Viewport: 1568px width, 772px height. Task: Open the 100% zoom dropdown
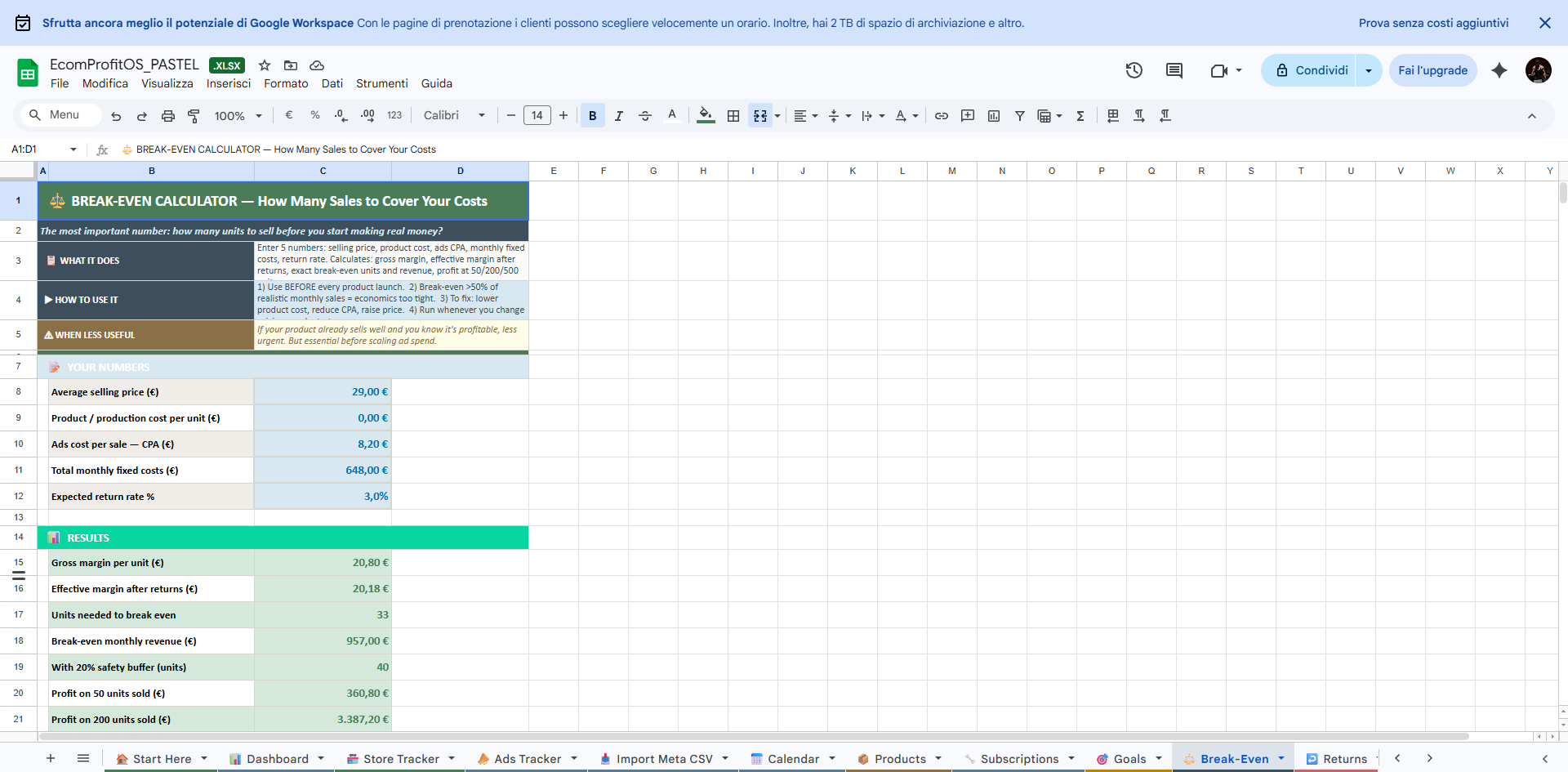point(238,116)
